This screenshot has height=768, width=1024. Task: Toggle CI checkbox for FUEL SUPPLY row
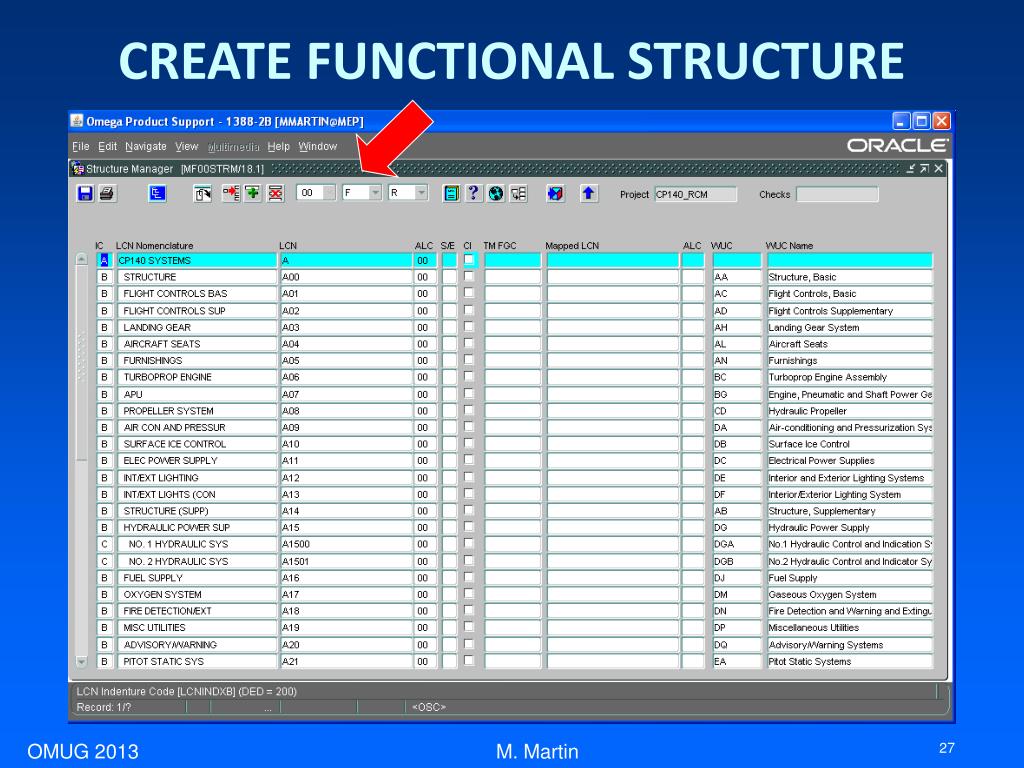[x=469, y=577]
